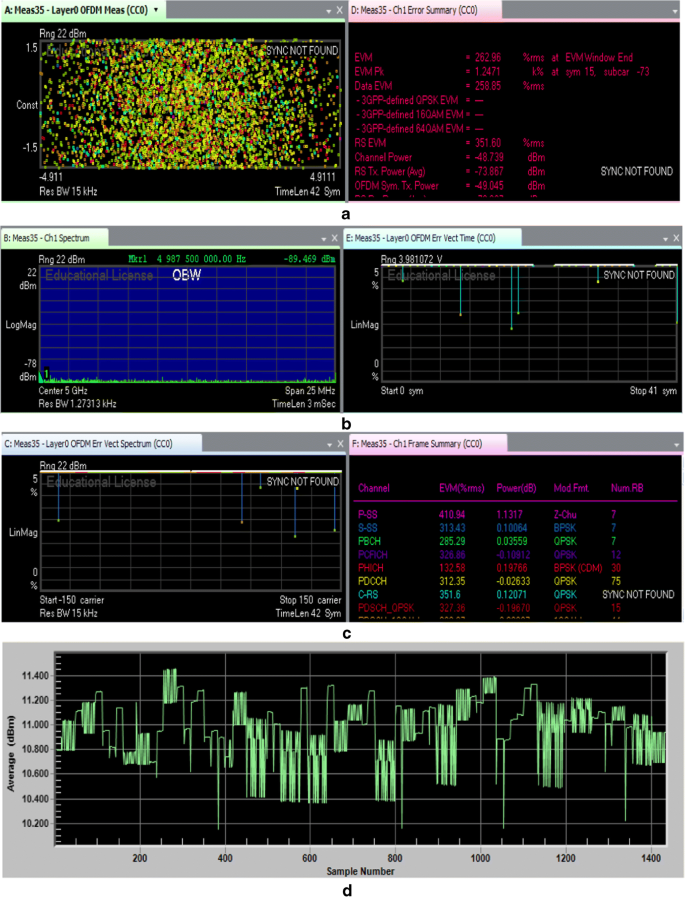685x897 pixels.
Task: Click marker amplitude readout -89.469 dBm
Action: point(309,259)
